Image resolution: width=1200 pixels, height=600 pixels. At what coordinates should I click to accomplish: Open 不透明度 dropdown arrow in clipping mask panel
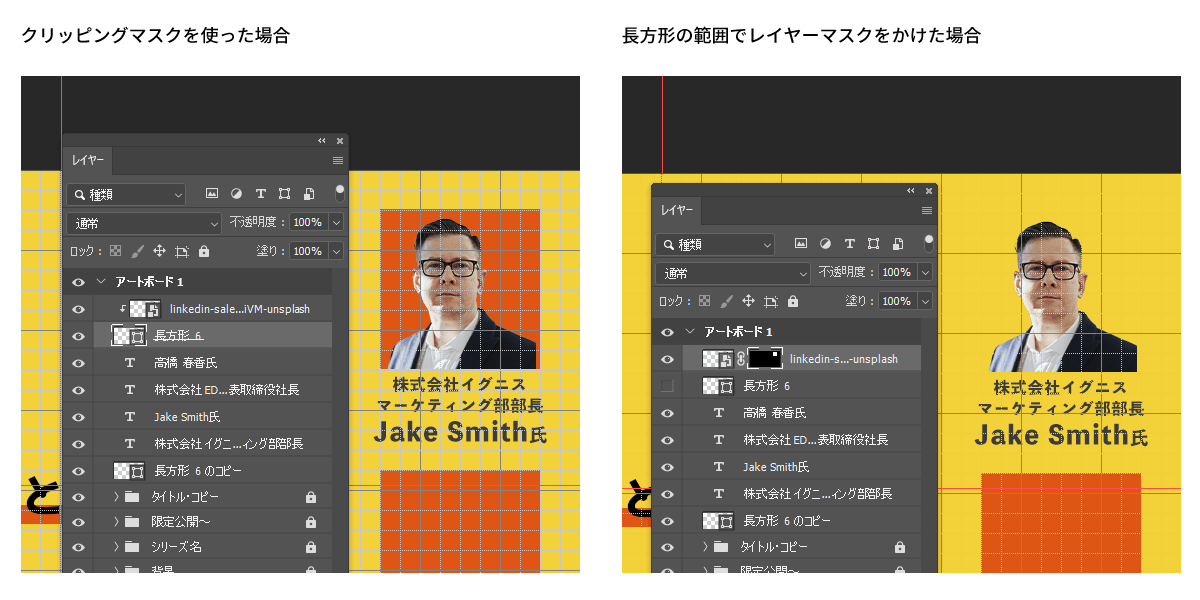[x=336, y=222]
